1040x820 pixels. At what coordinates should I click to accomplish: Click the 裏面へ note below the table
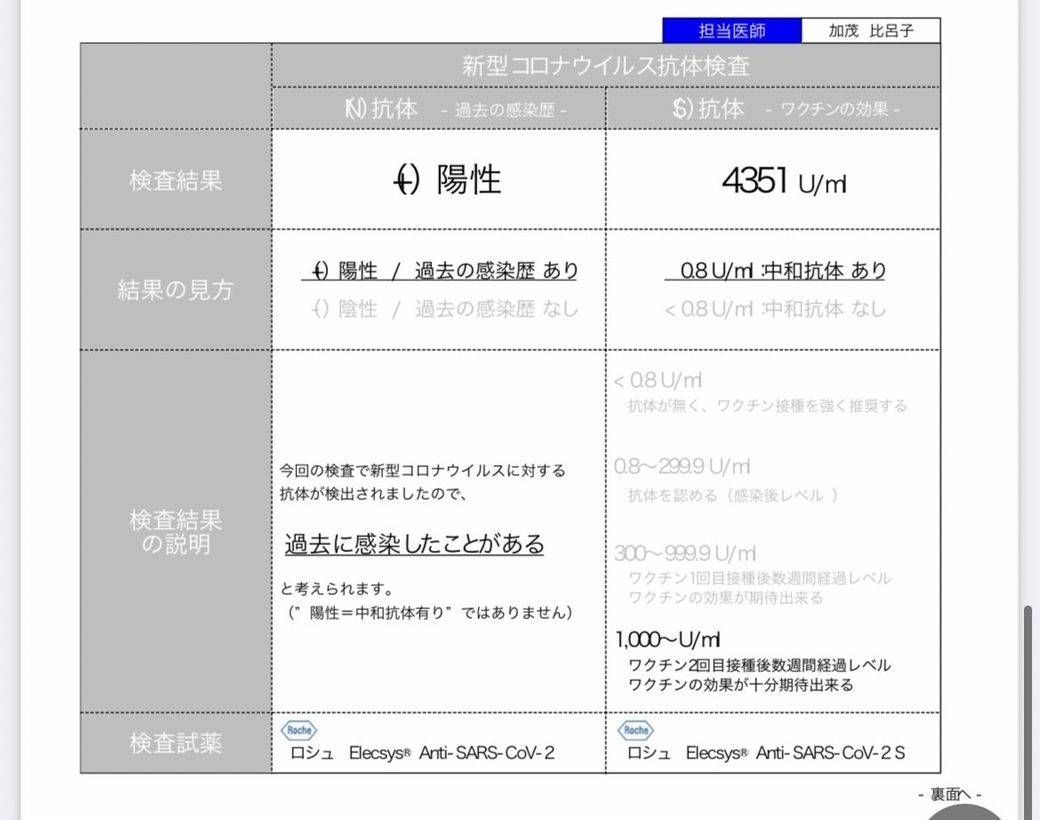point(948,794)
